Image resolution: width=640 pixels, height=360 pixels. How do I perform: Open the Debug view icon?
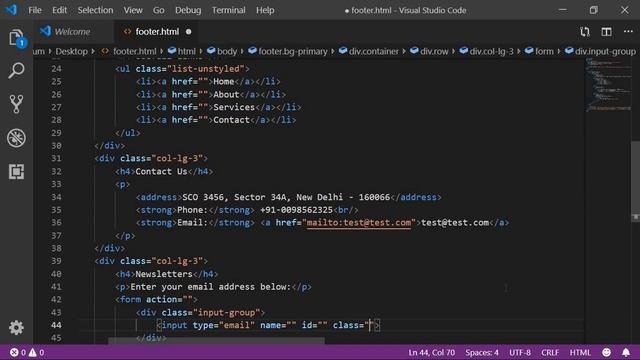pos(16,138)
